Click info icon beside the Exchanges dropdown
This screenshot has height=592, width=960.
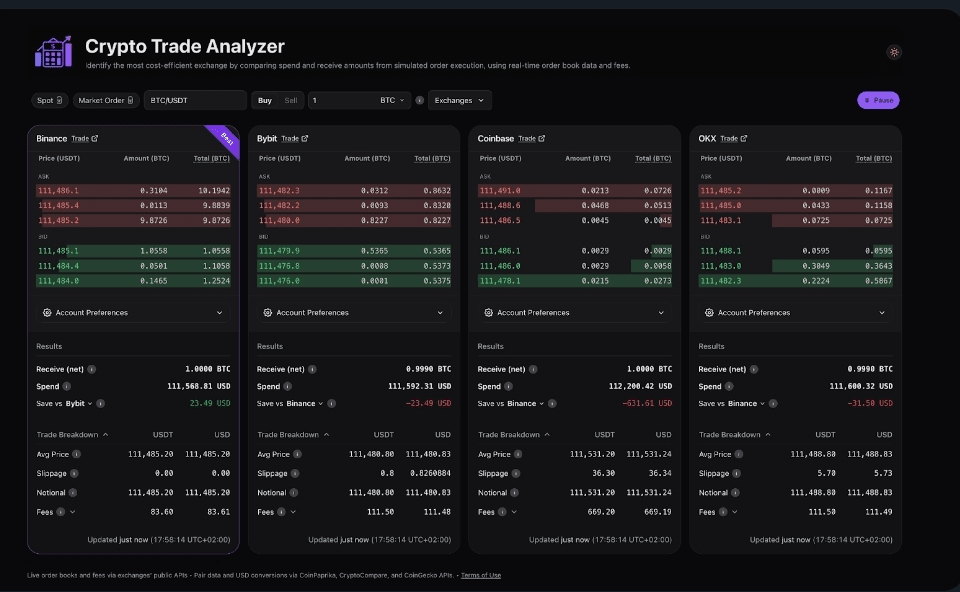click(x=419, y=100)
